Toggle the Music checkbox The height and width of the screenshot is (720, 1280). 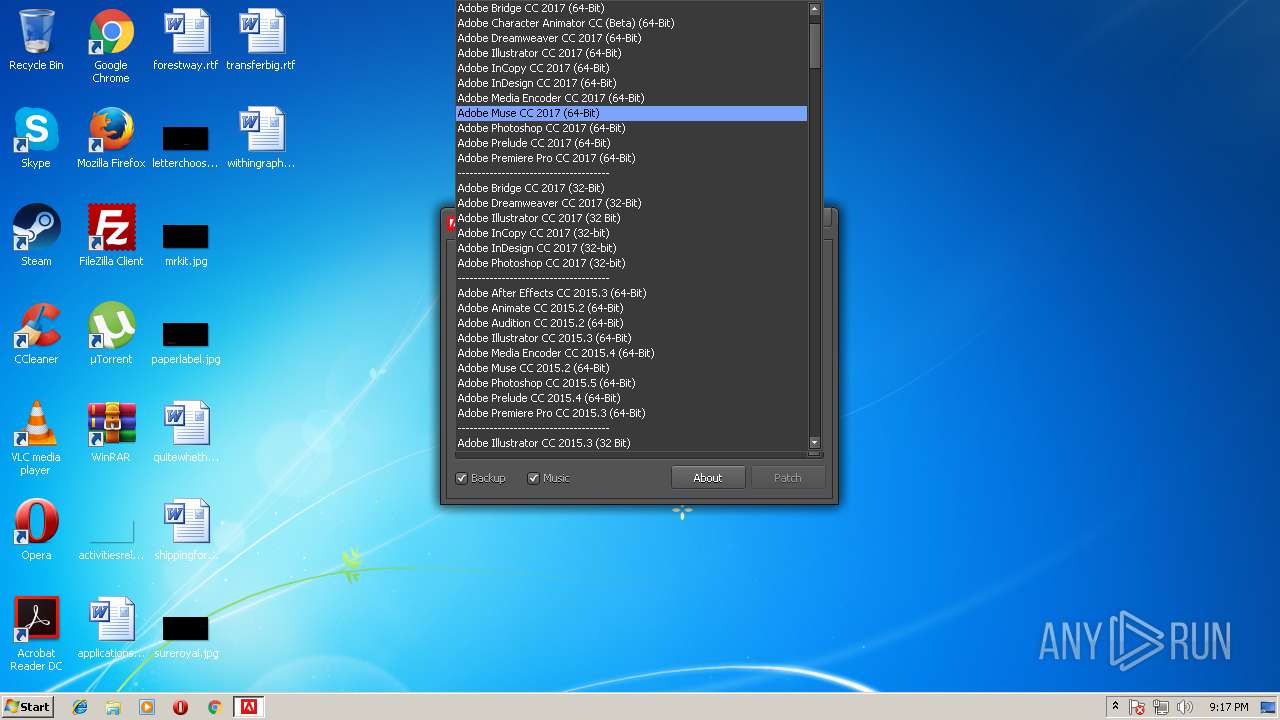(549, 478)
